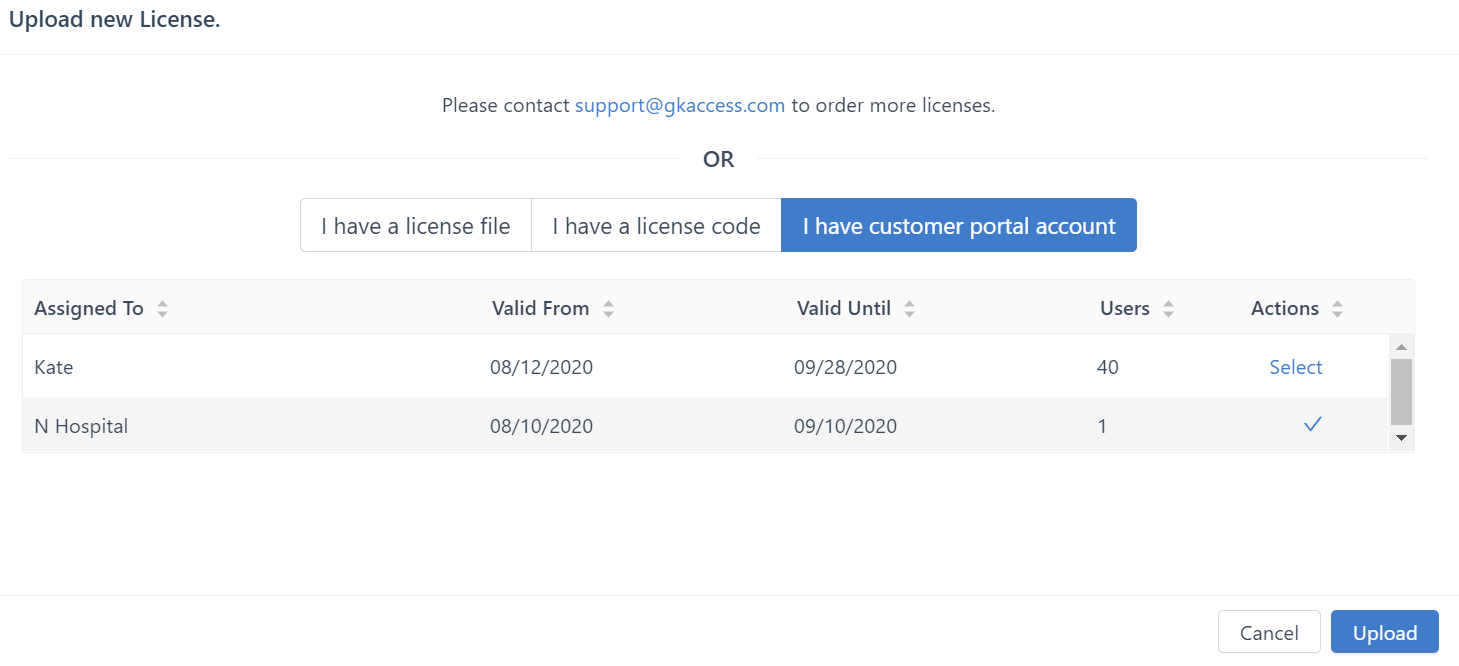Toggle sort arrows beside Valid Until
This screenshot has height=666, width=1459.
click(x=909, y=309)
